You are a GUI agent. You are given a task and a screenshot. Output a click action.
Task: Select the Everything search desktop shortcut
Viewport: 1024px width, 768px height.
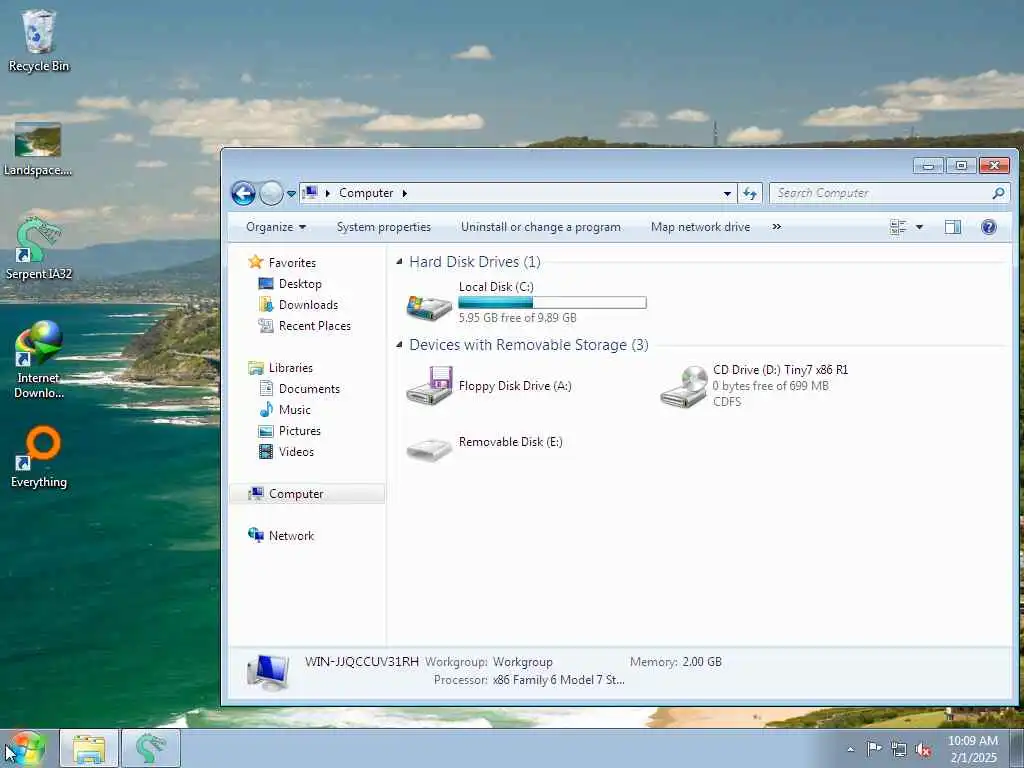(39, 457)
